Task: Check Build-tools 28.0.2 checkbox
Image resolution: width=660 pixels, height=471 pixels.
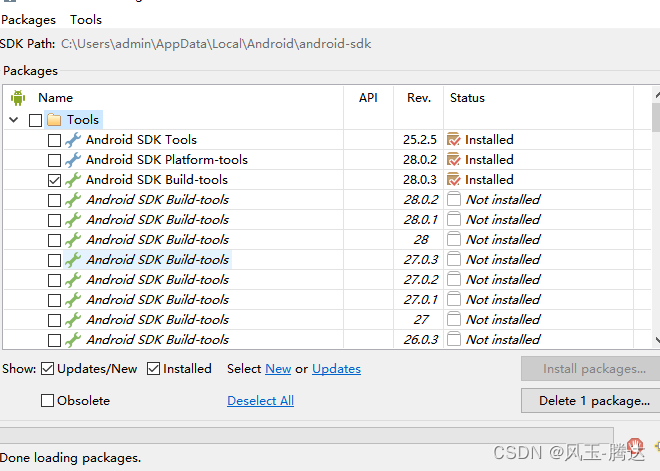Action: tap(54, 200)
